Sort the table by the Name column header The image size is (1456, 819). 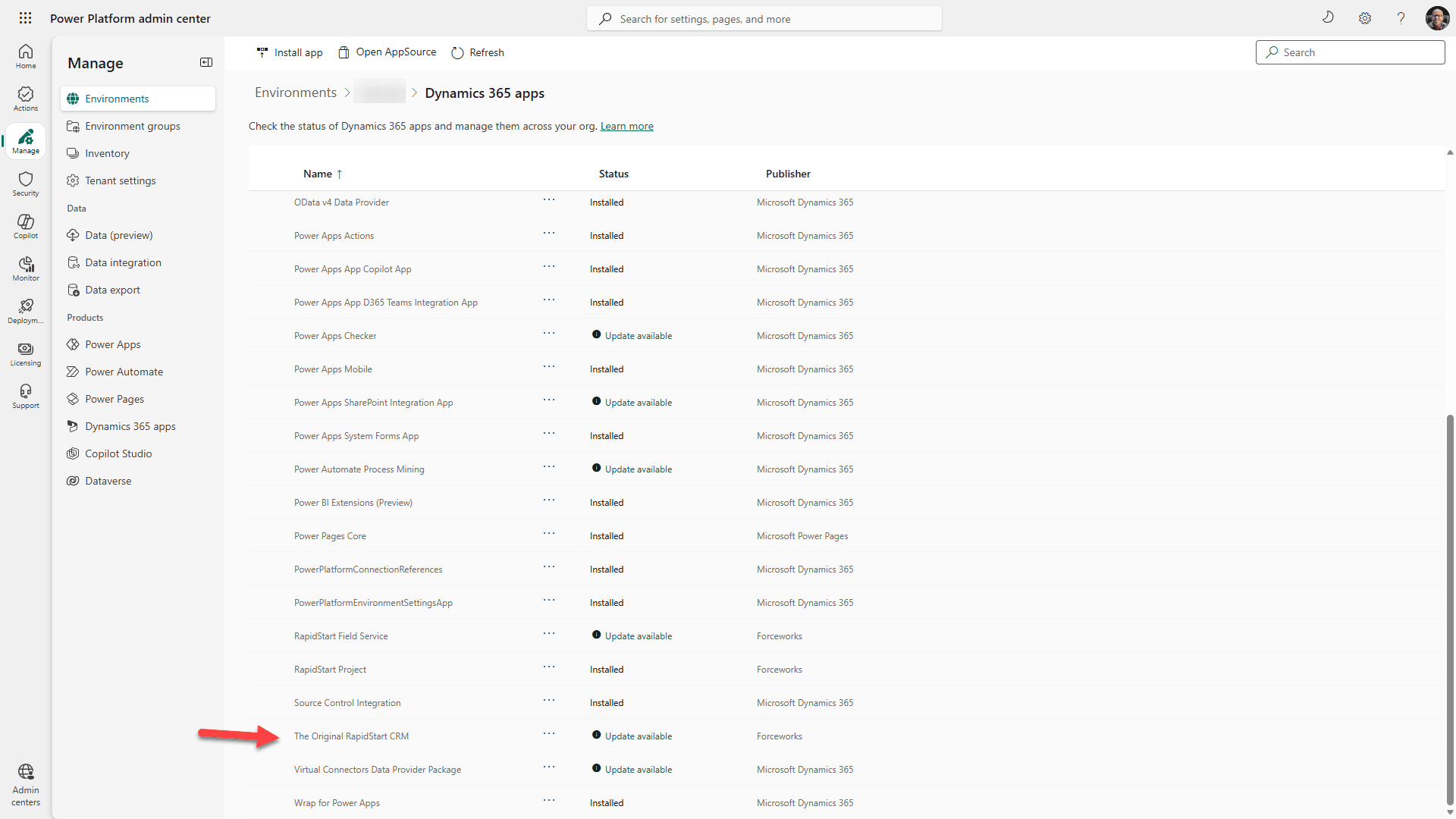pyautogui.click(x=318, y=174)
